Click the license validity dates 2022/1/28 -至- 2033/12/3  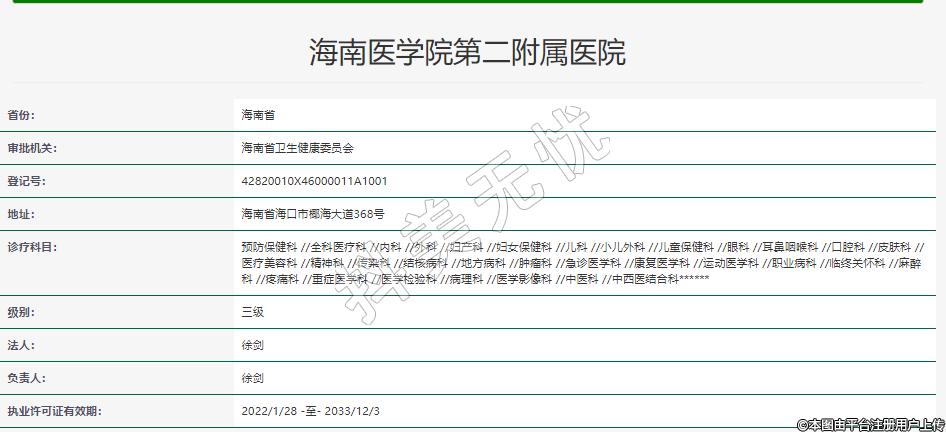(310, 411)
